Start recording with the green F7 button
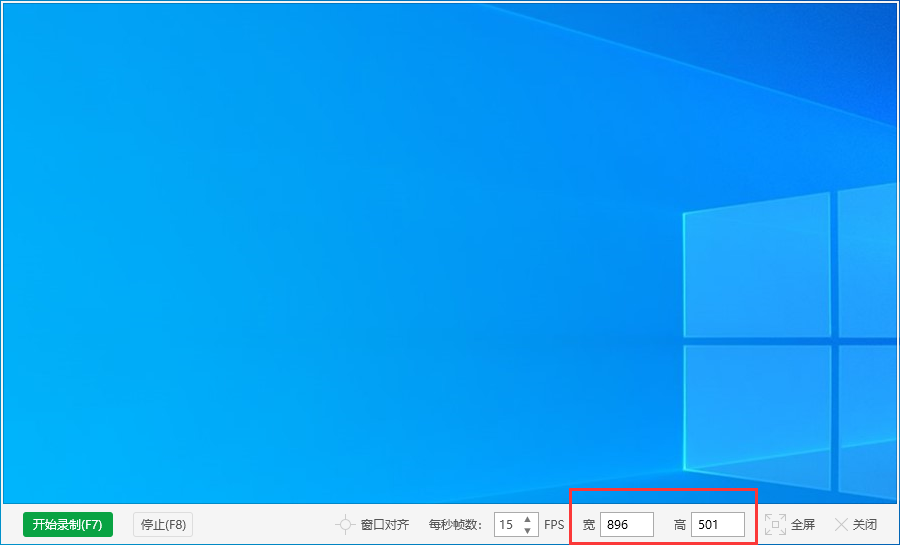This screenshot has height=545, width=900. (68, 524)
